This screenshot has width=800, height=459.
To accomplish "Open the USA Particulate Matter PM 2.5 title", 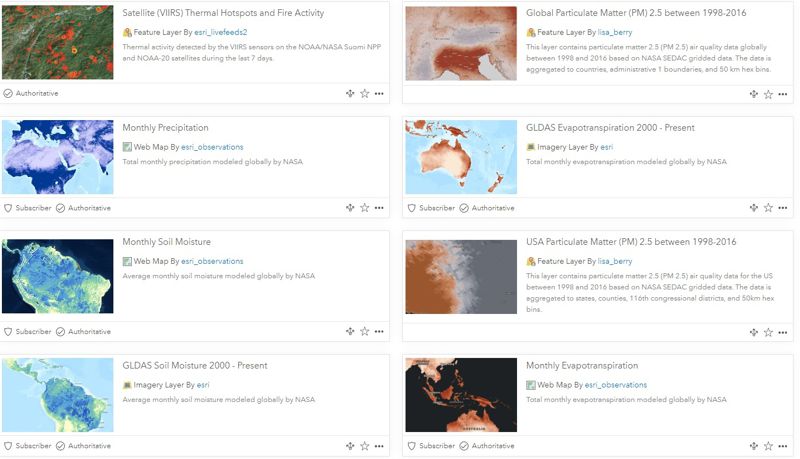I will tap(631, 242).
